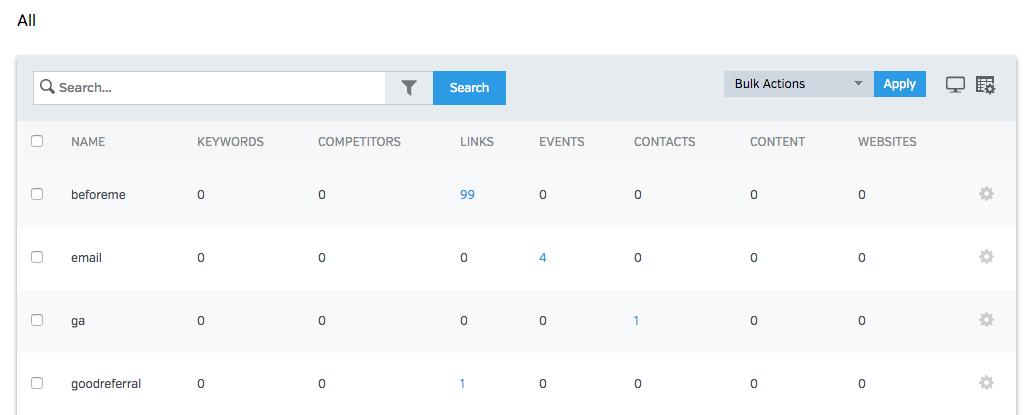Open the table column settings icon
Screen dimensions: 1032x415
click(985, 85)
